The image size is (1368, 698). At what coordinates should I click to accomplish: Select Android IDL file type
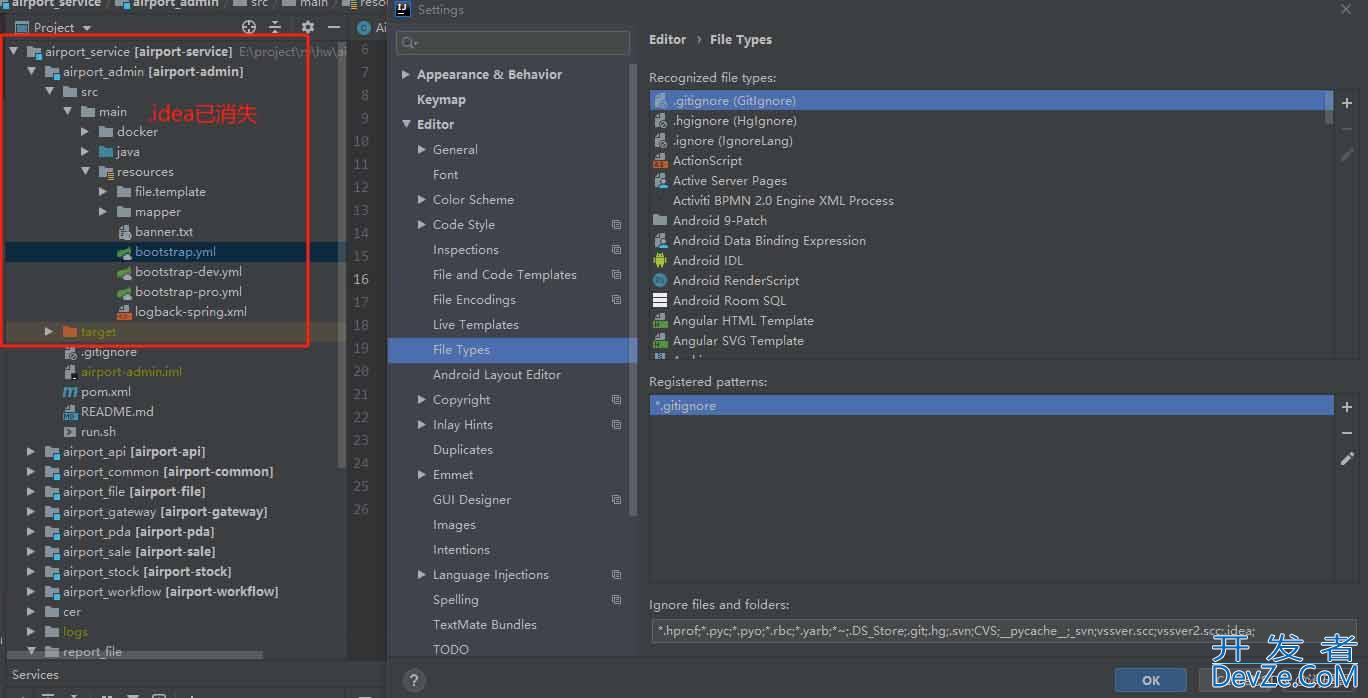[707, 261]
